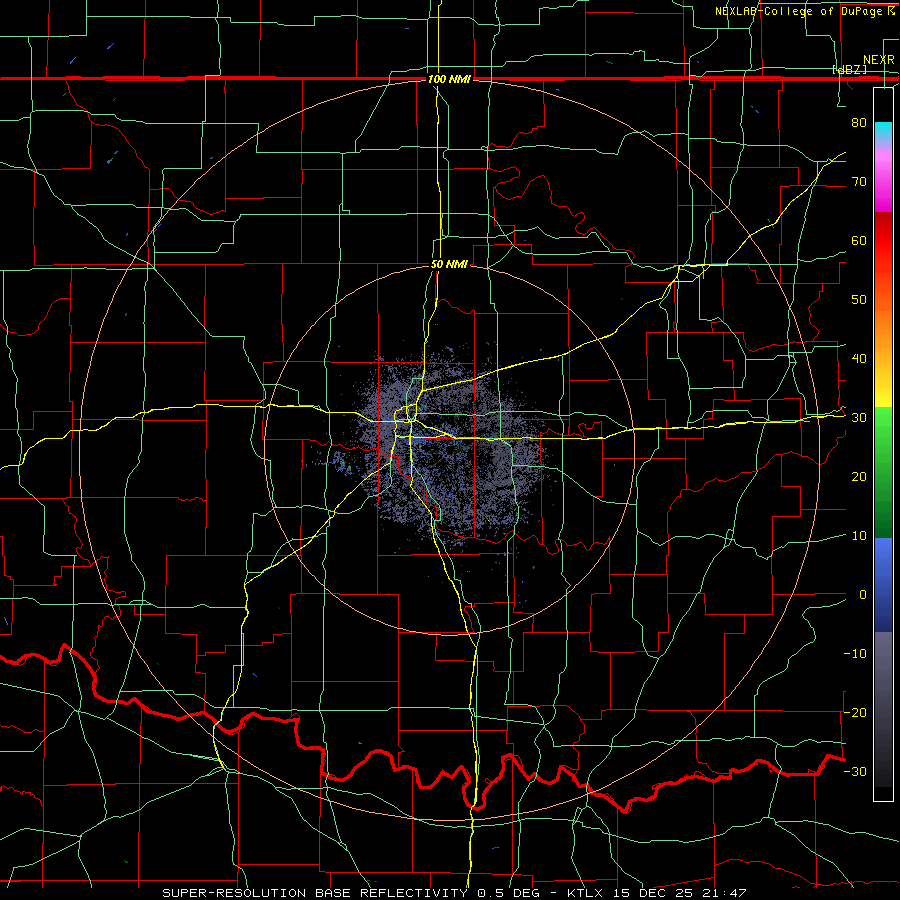This screenshot has width=900, height=900.
Task: Click the -20 dBZ tick label
Action: pos(855,712)
